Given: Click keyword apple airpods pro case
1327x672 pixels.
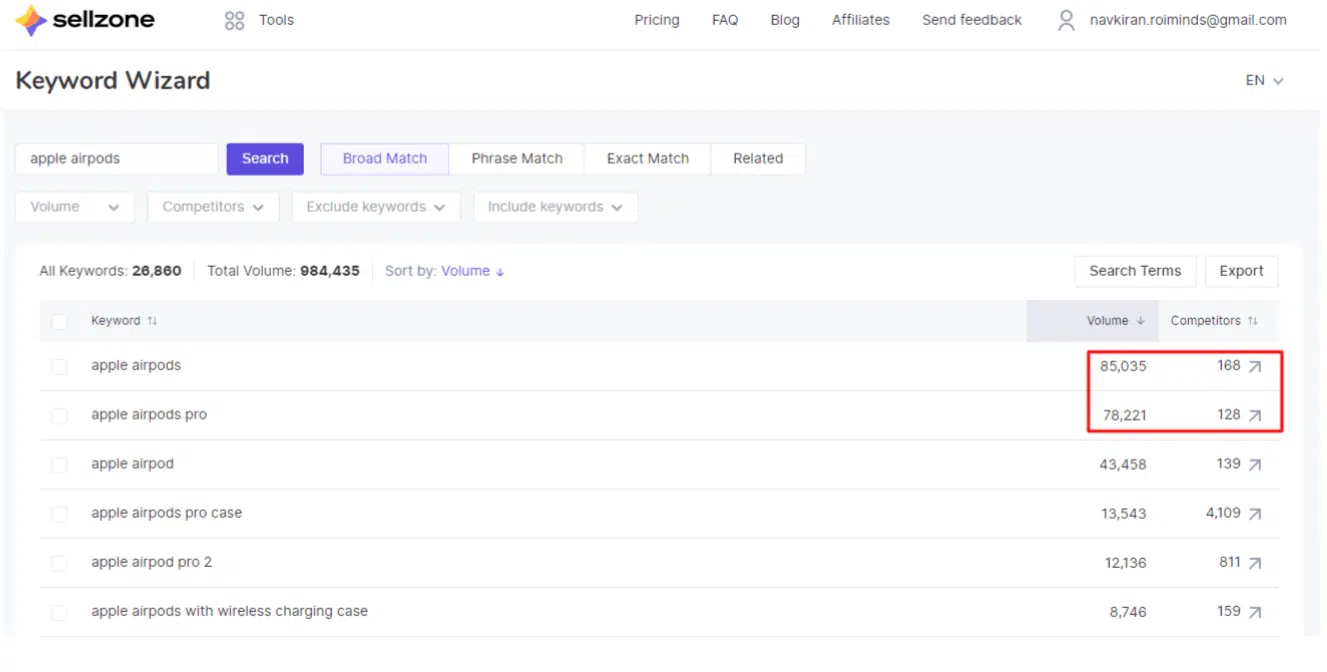Looking at the screenshot, I should click(x=167, y=513).
